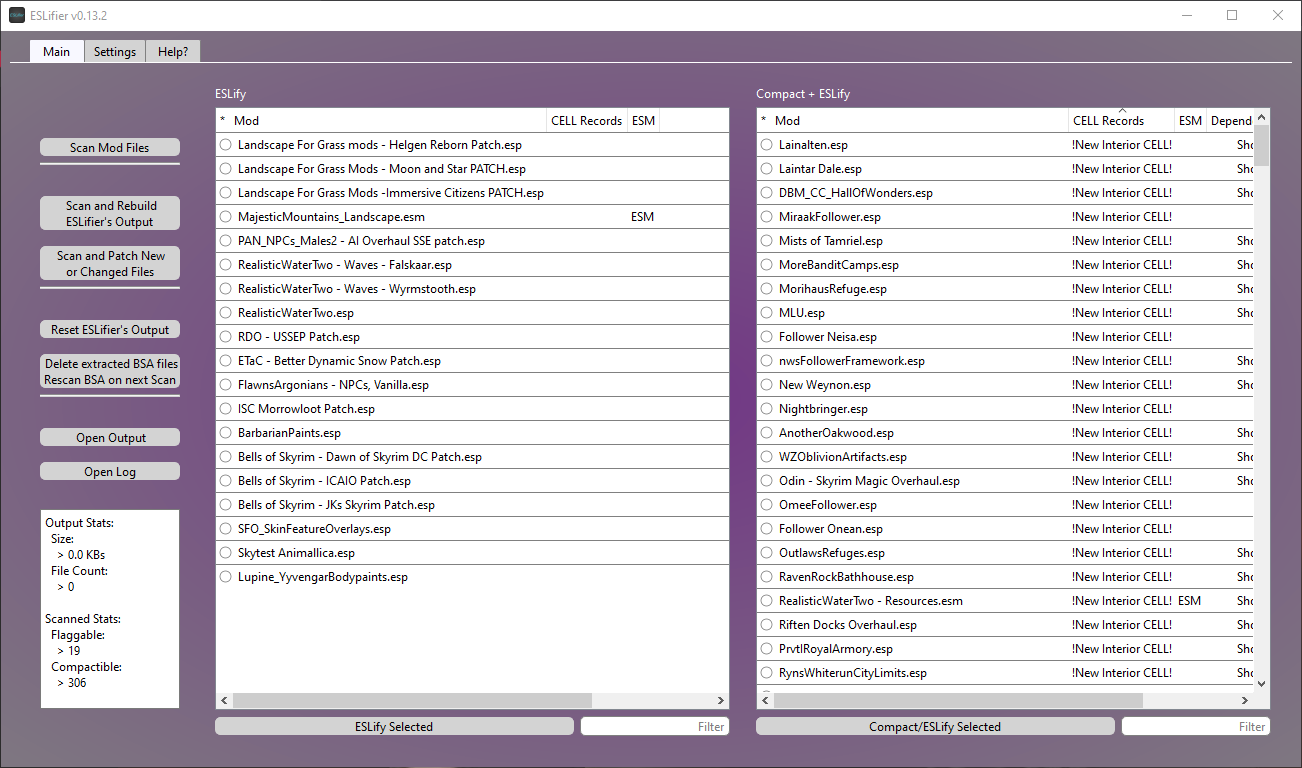Screen dimensions: 1302x768
Task: Tick the PAN_NPCs_Males2 AI Overhaul patch checkbox
Action: (x=226, y=241)
